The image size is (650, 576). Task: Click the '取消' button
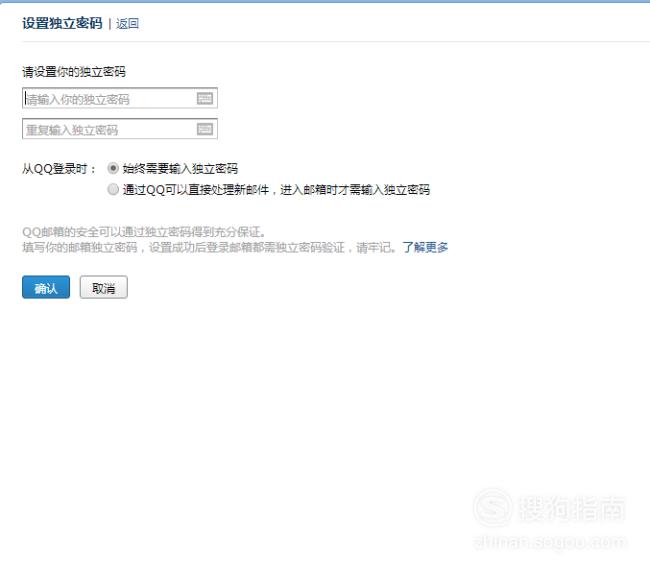pyautogui.click(x=104, y=287)
